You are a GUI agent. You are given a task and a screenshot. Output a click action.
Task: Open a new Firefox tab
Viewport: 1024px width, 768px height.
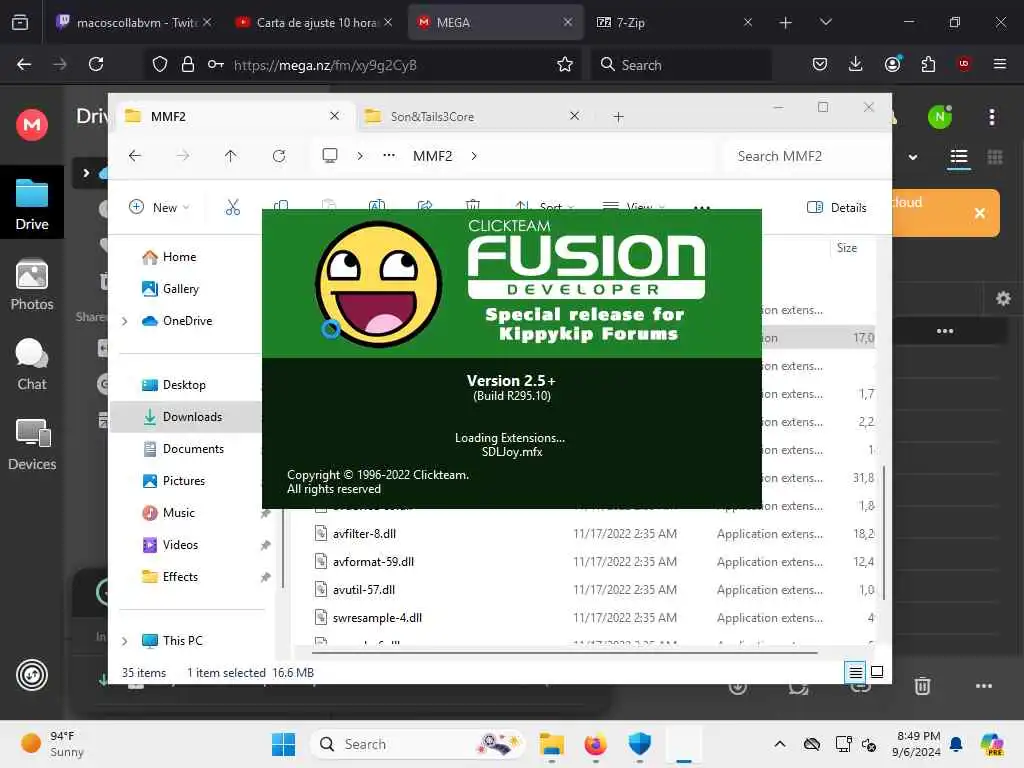[785, 22]
